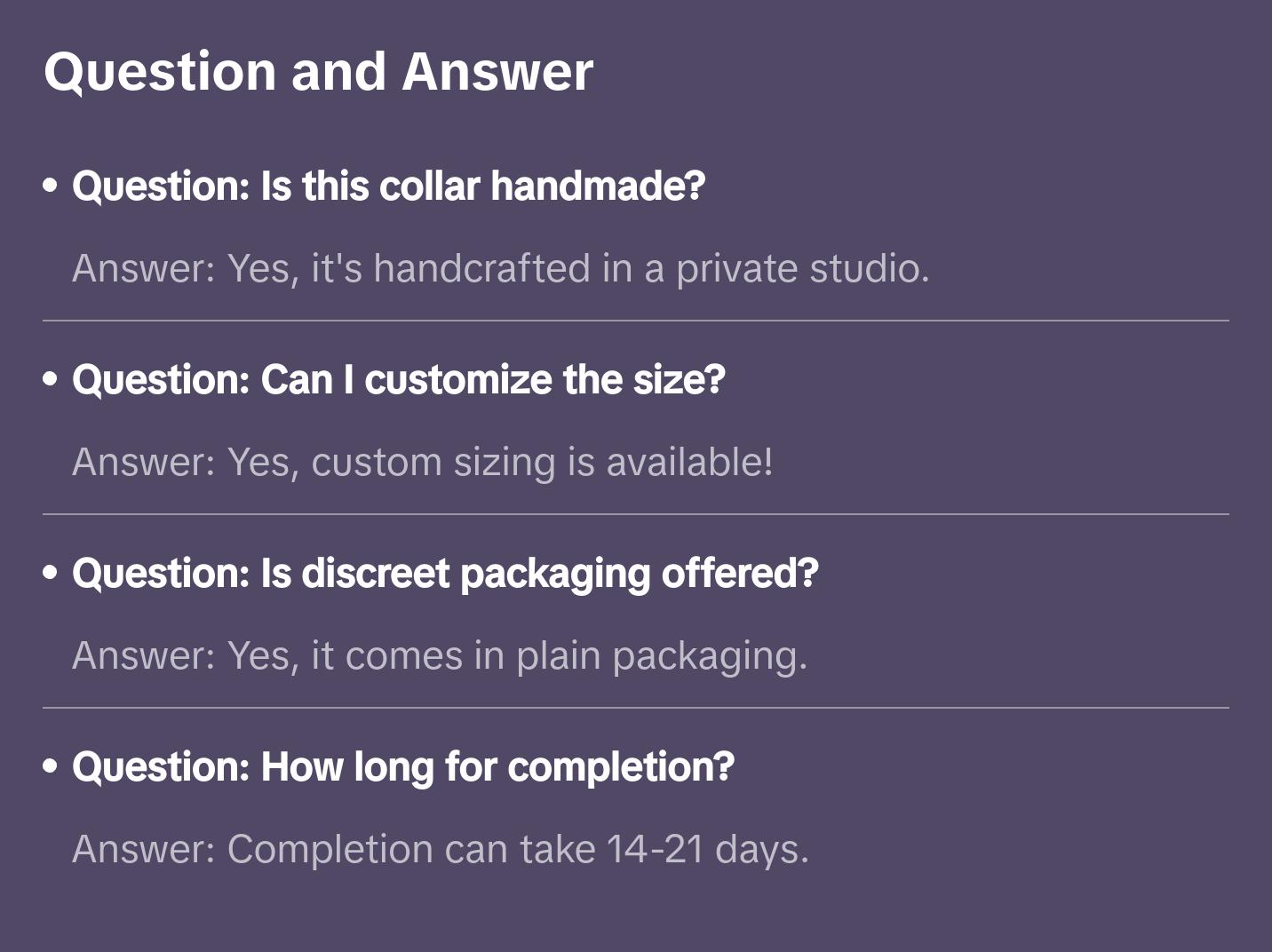Click divider line below the plain packaging answer
Screen dimensions: 1272x952
(636, 708)
